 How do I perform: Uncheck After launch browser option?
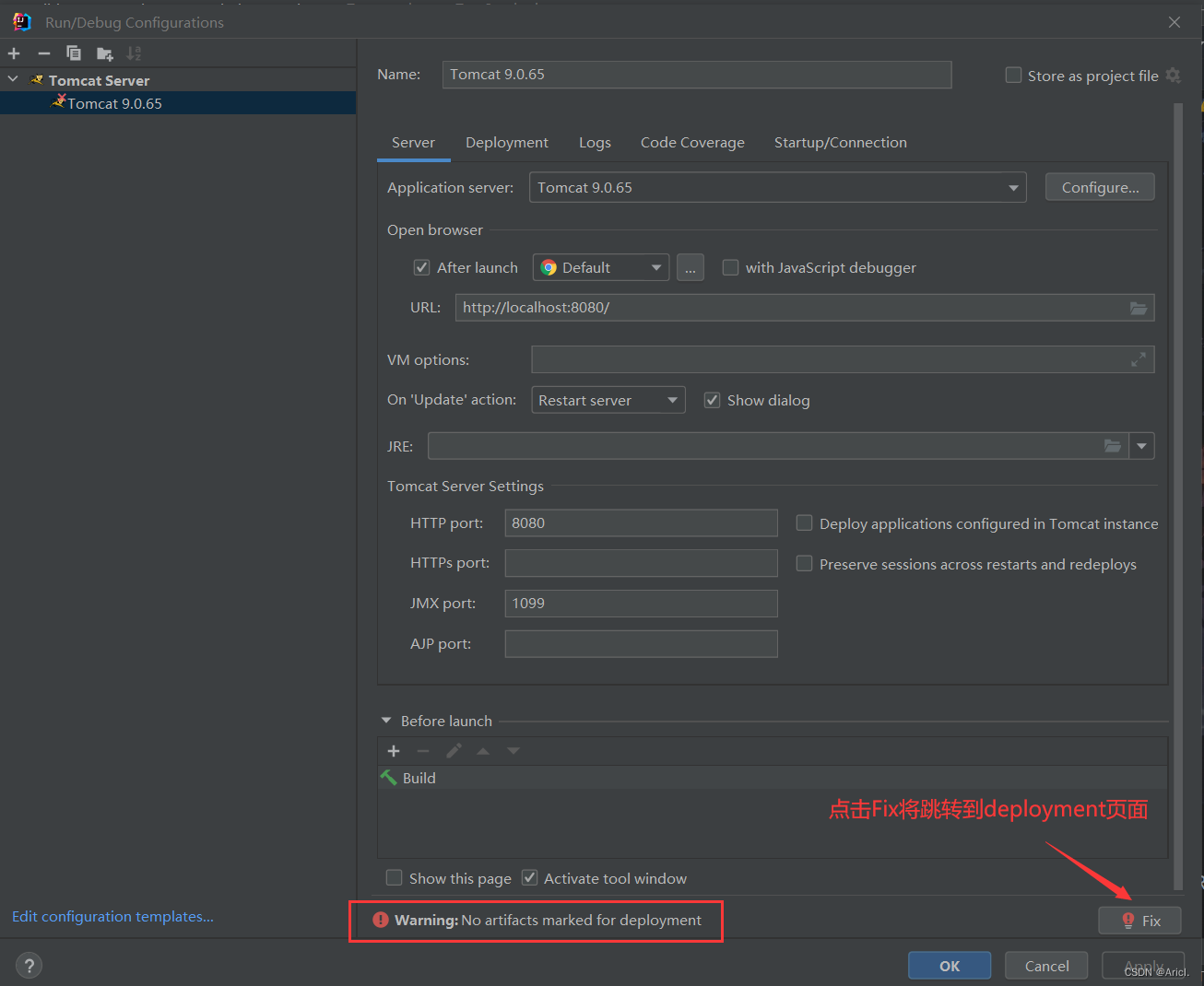(x=421, y=268)
